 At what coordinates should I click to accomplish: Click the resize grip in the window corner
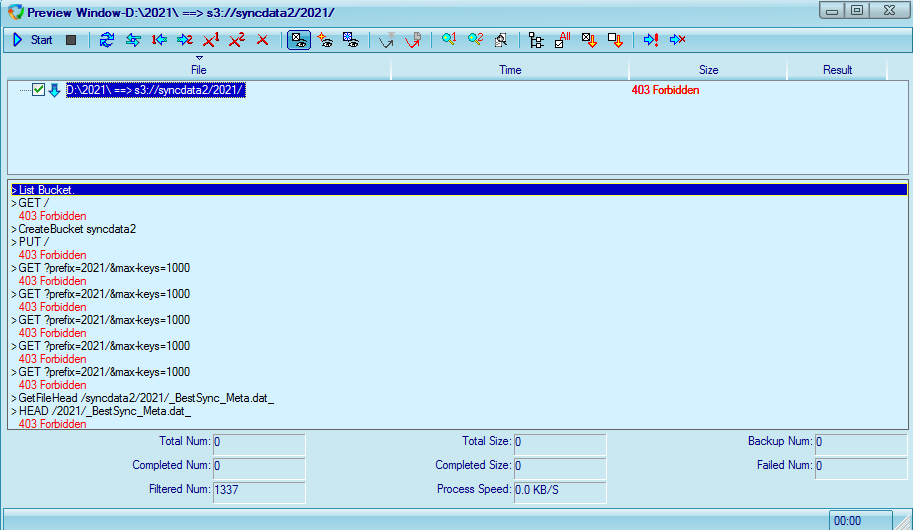point(903,522)
